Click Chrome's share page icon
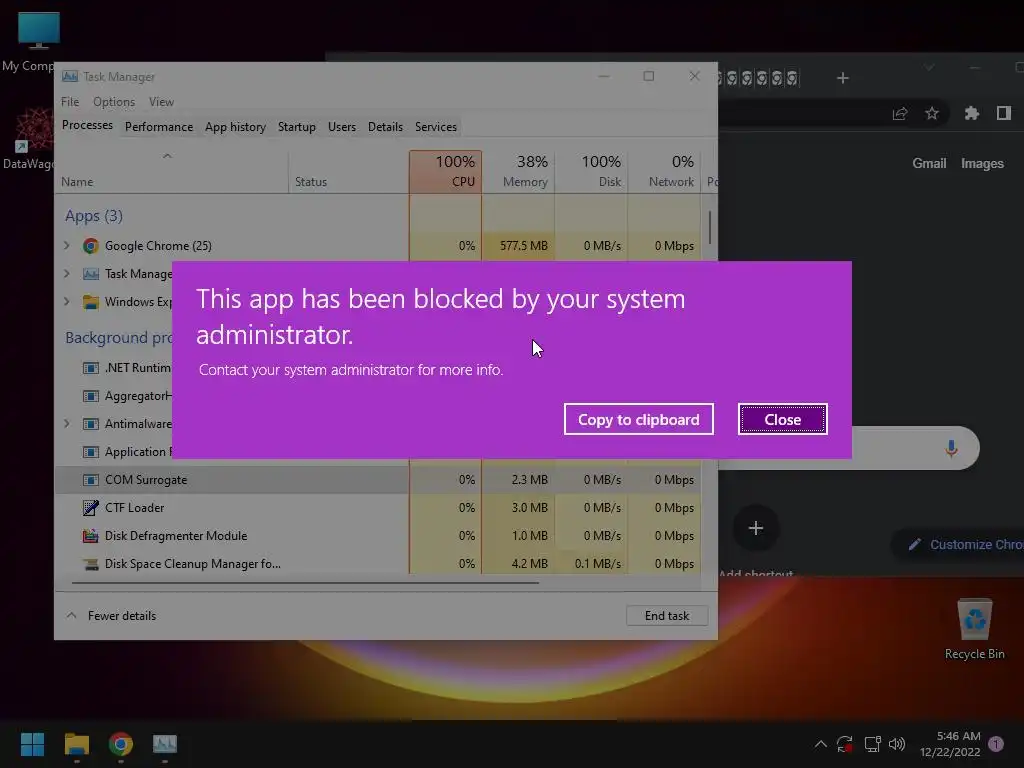This screenshot has height=768, width=1024. (900, 114)
